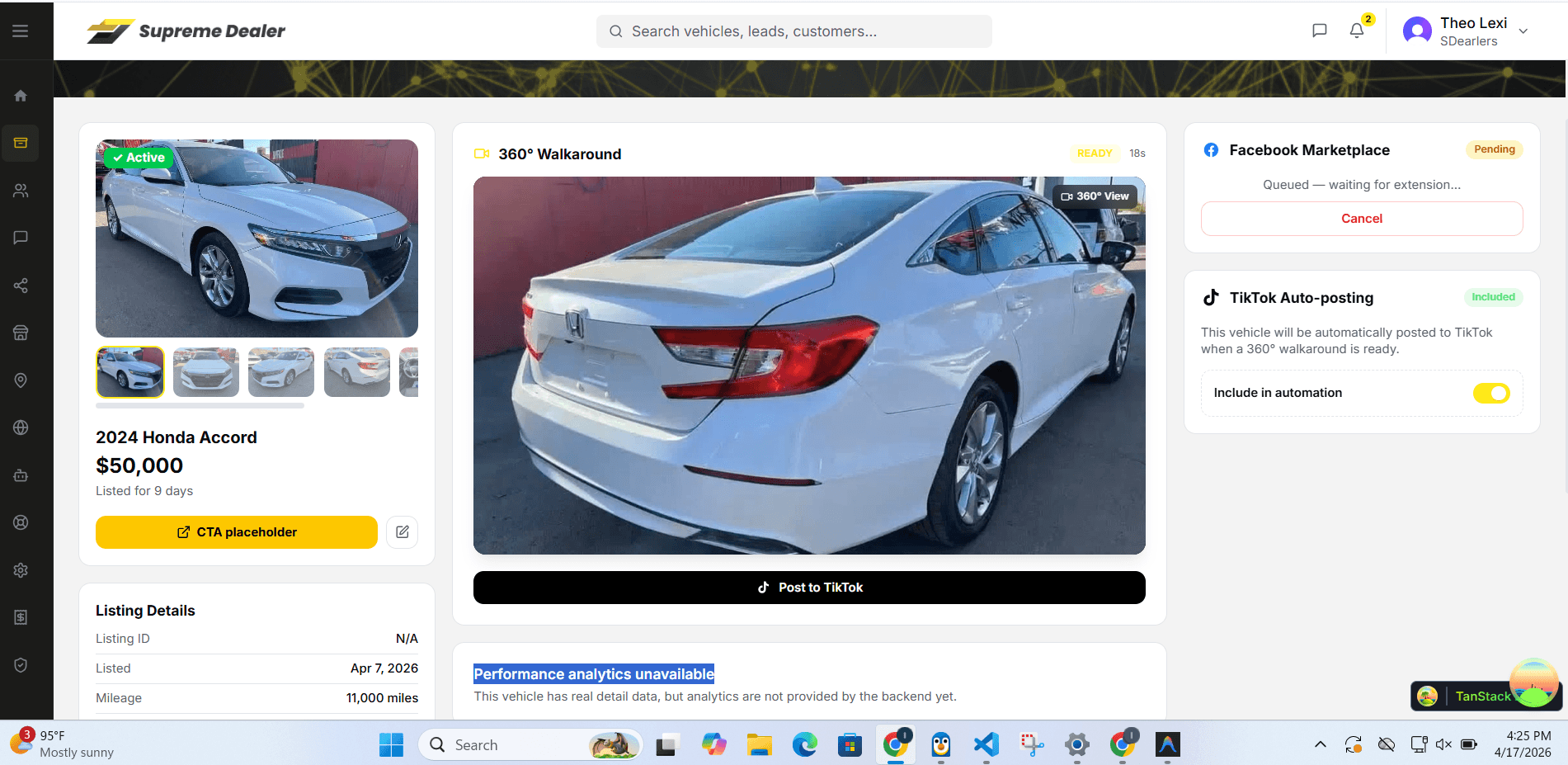The height and width of the screenshot is (765, 1568).
Task: Open the map pin location icon
Action: (x=21, y=380)
